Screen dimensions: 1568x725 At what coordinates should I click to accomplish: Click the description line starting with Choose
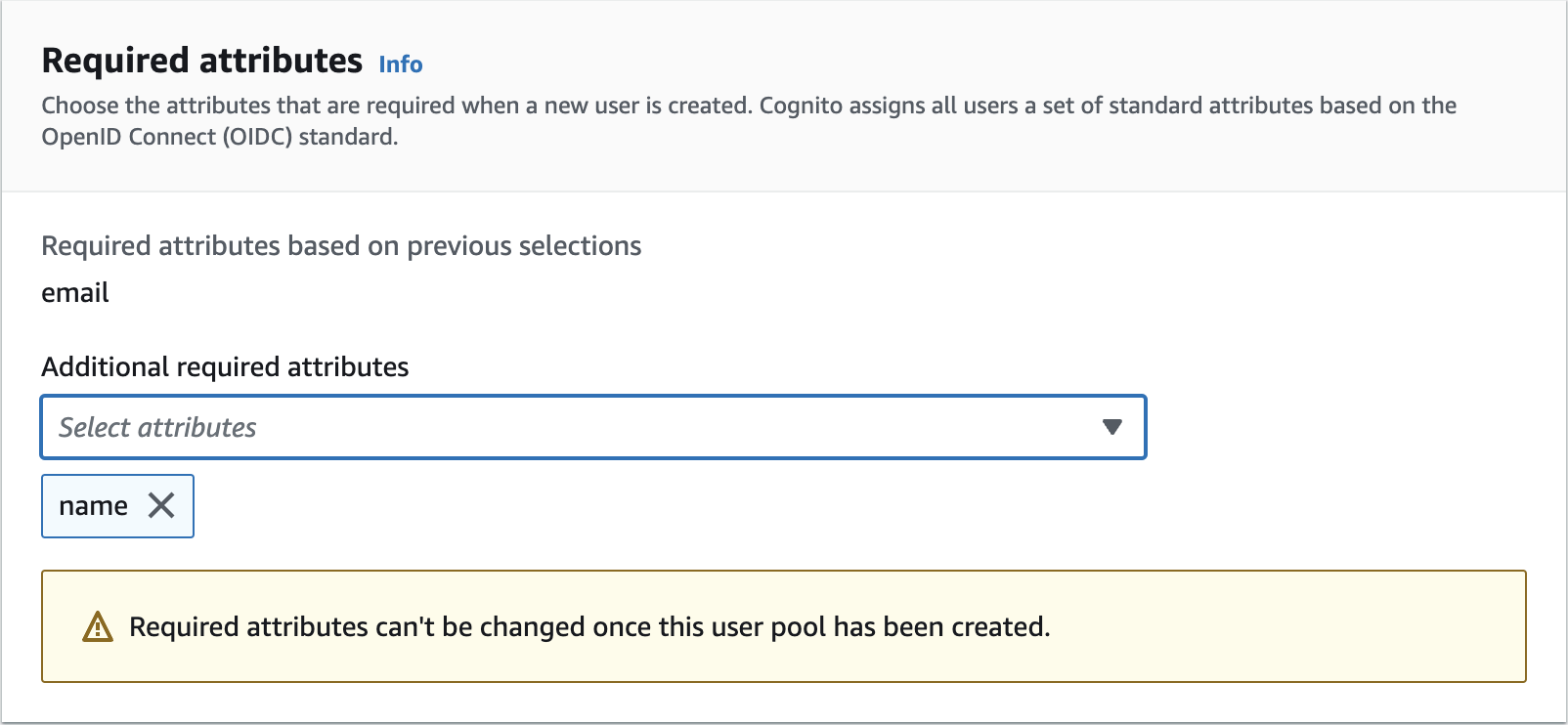[x=391, y=106]
